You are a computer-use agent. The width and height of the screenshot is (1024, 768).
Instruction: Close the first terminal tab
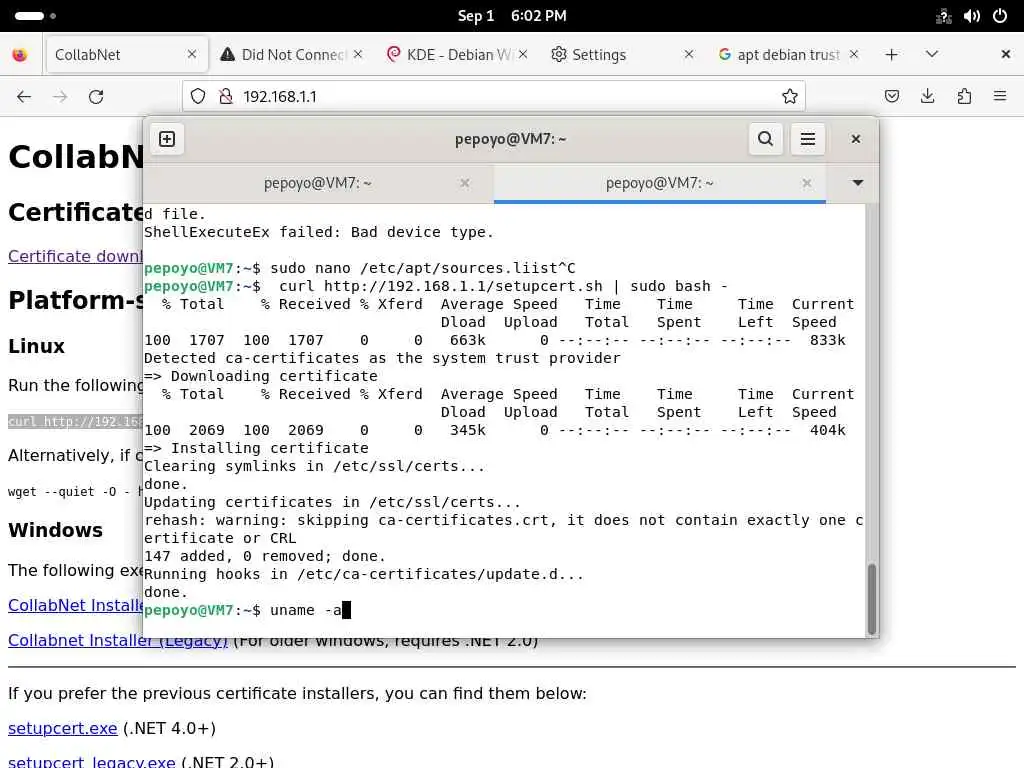(x=465, y=184)
